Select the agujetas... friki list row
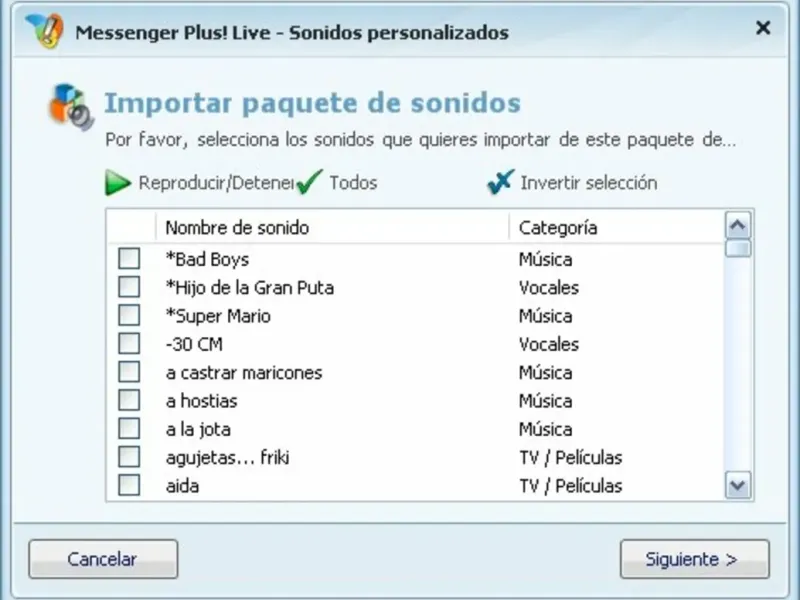The image size is (800, 600). (228, 458)
